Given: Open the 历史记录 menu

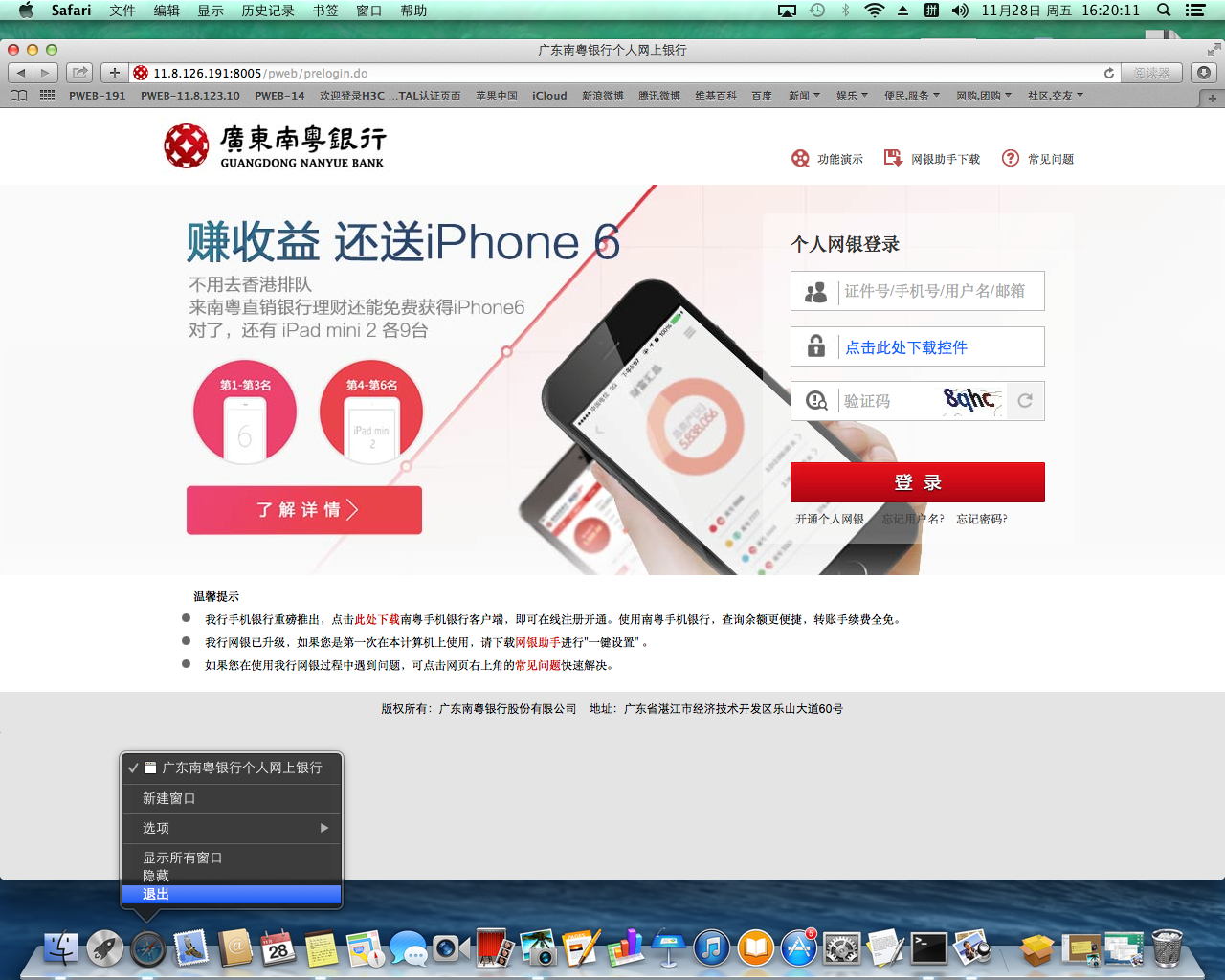Looking at the screenshot, I should 268,11.
